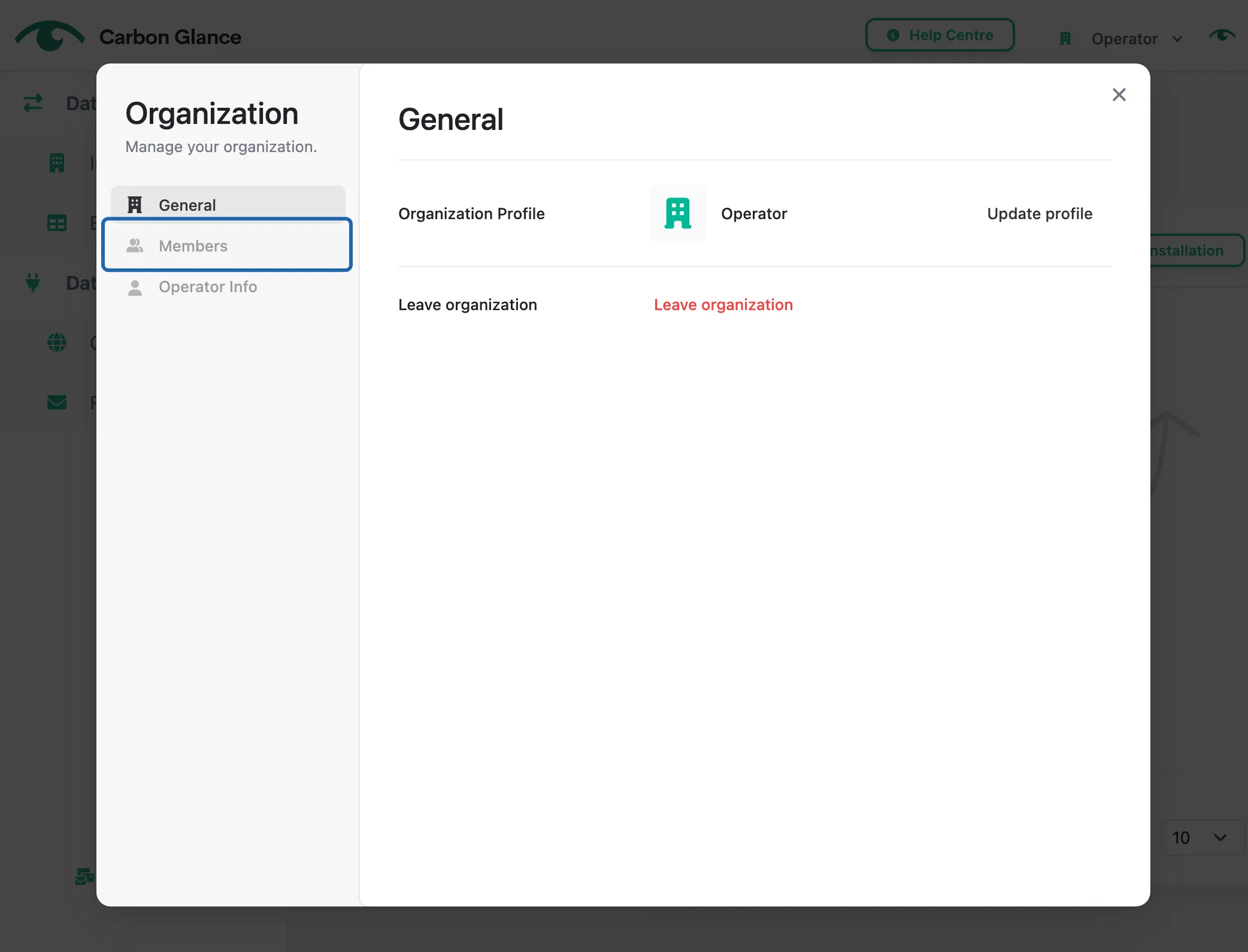Select the General tab
This screenshot has height=952, width=1248.
pos(228,205)
